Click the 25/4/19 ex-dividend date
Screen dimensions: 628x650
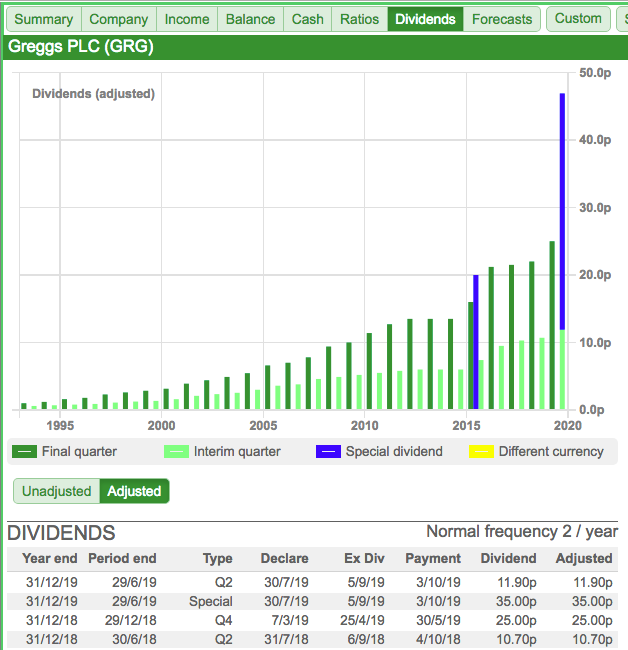(362, 621)
